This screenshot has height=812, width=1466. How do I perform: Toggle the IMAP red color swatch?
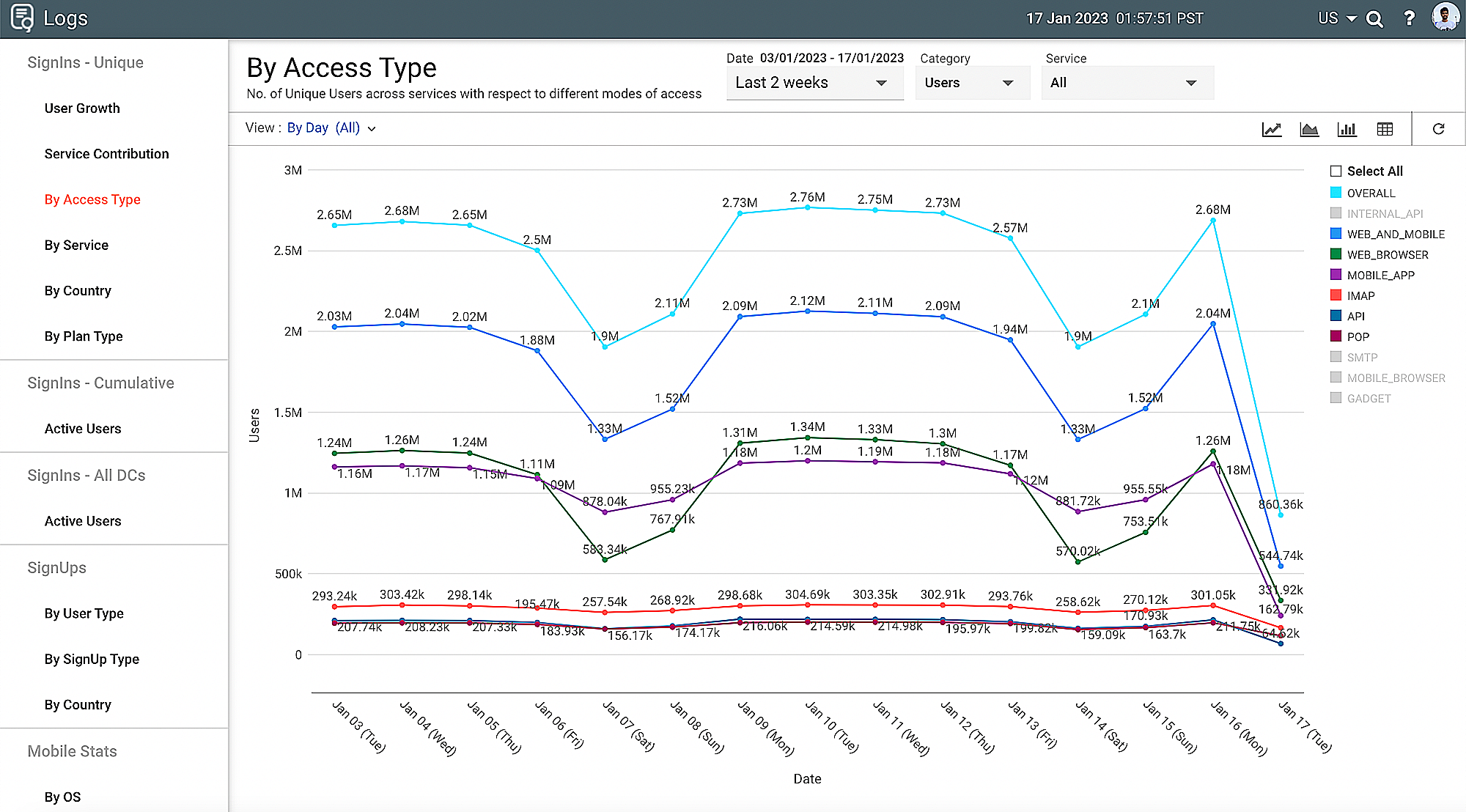[1336, 295]
